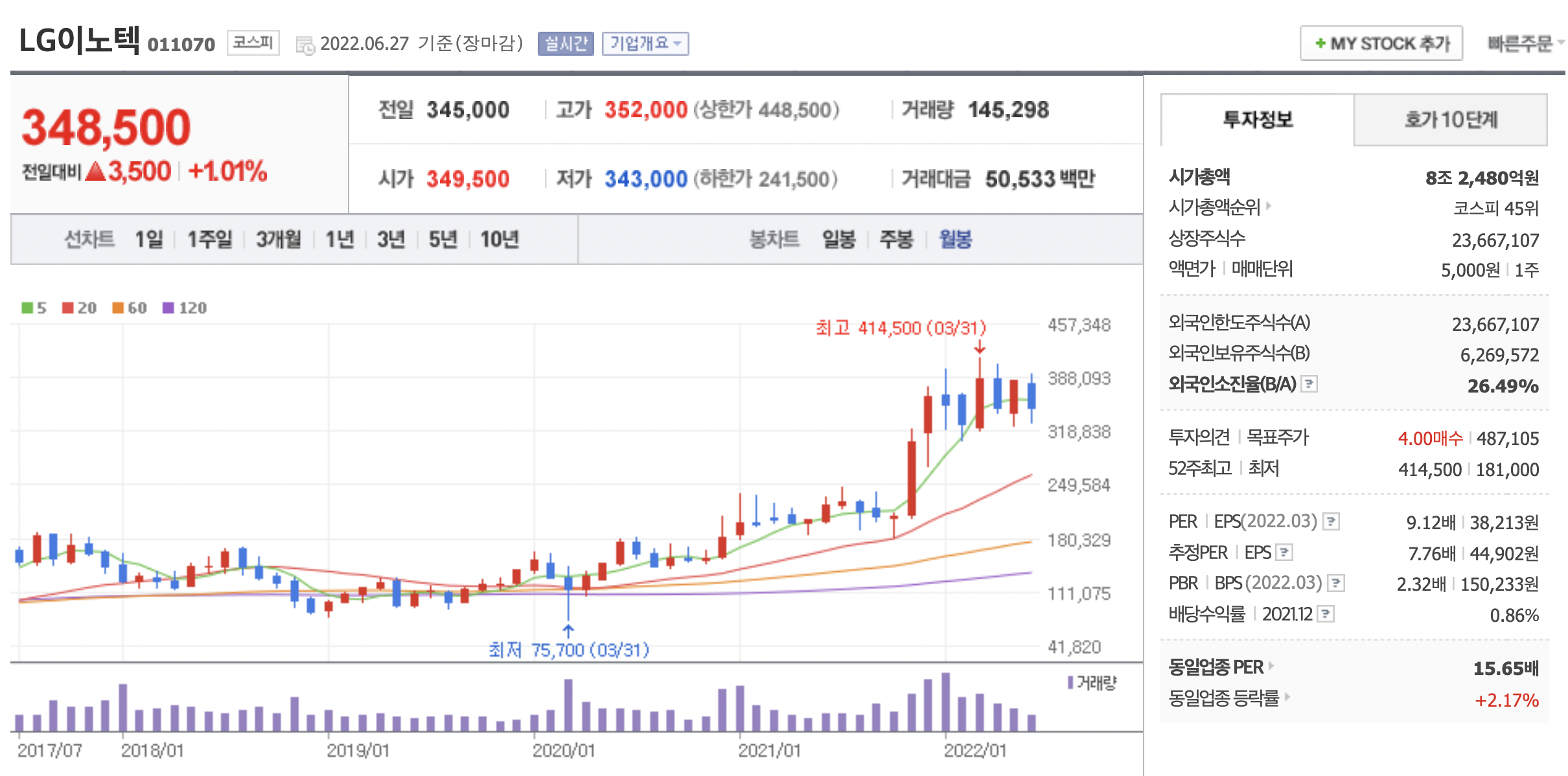Open help icon next to 추정PER EPS

pyautogui.click(x=1284, y=553)
